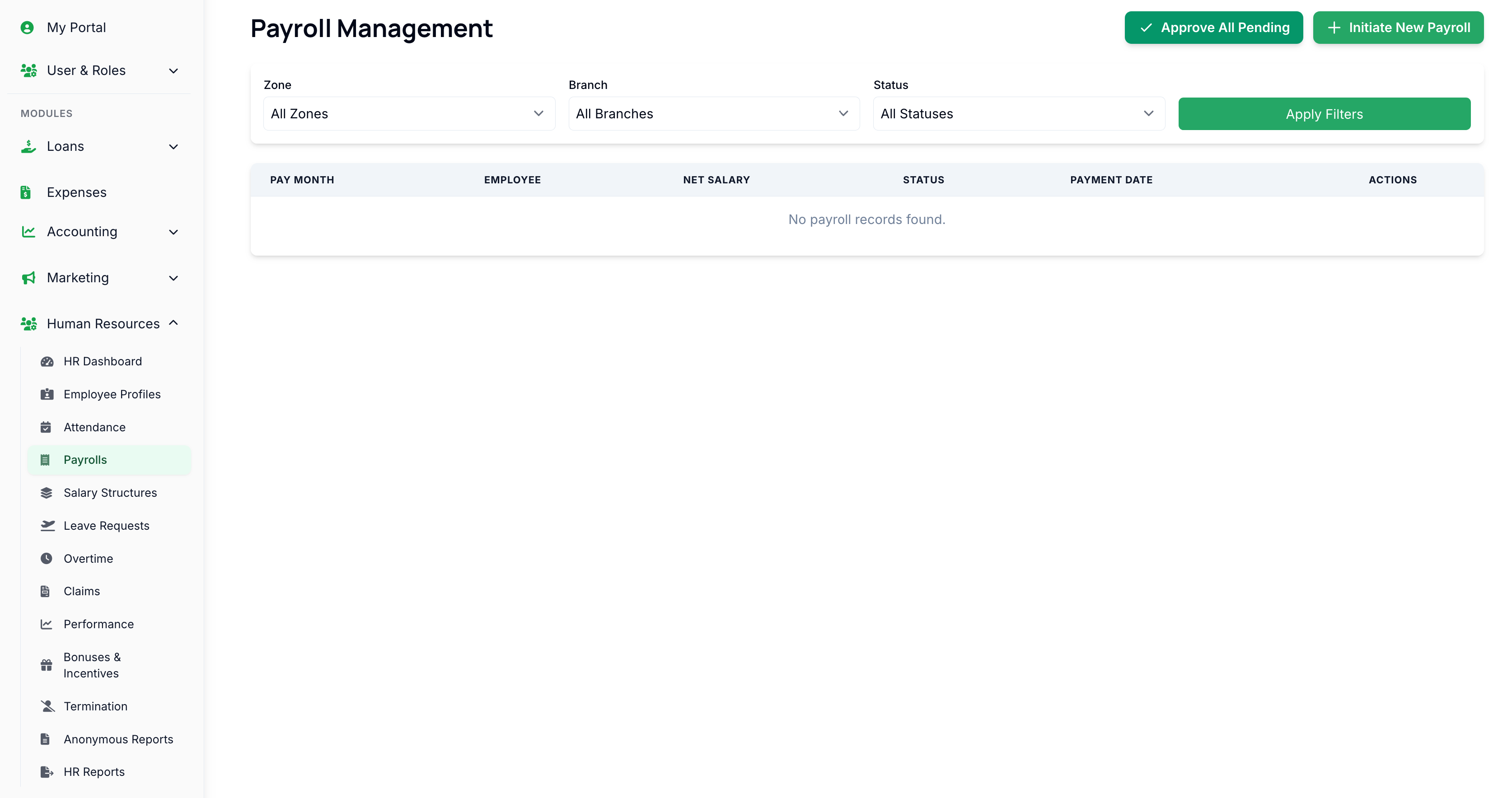1512x798 pixels.
Task: Click the Leave Requests plane icon
Action: coord(47,525)
